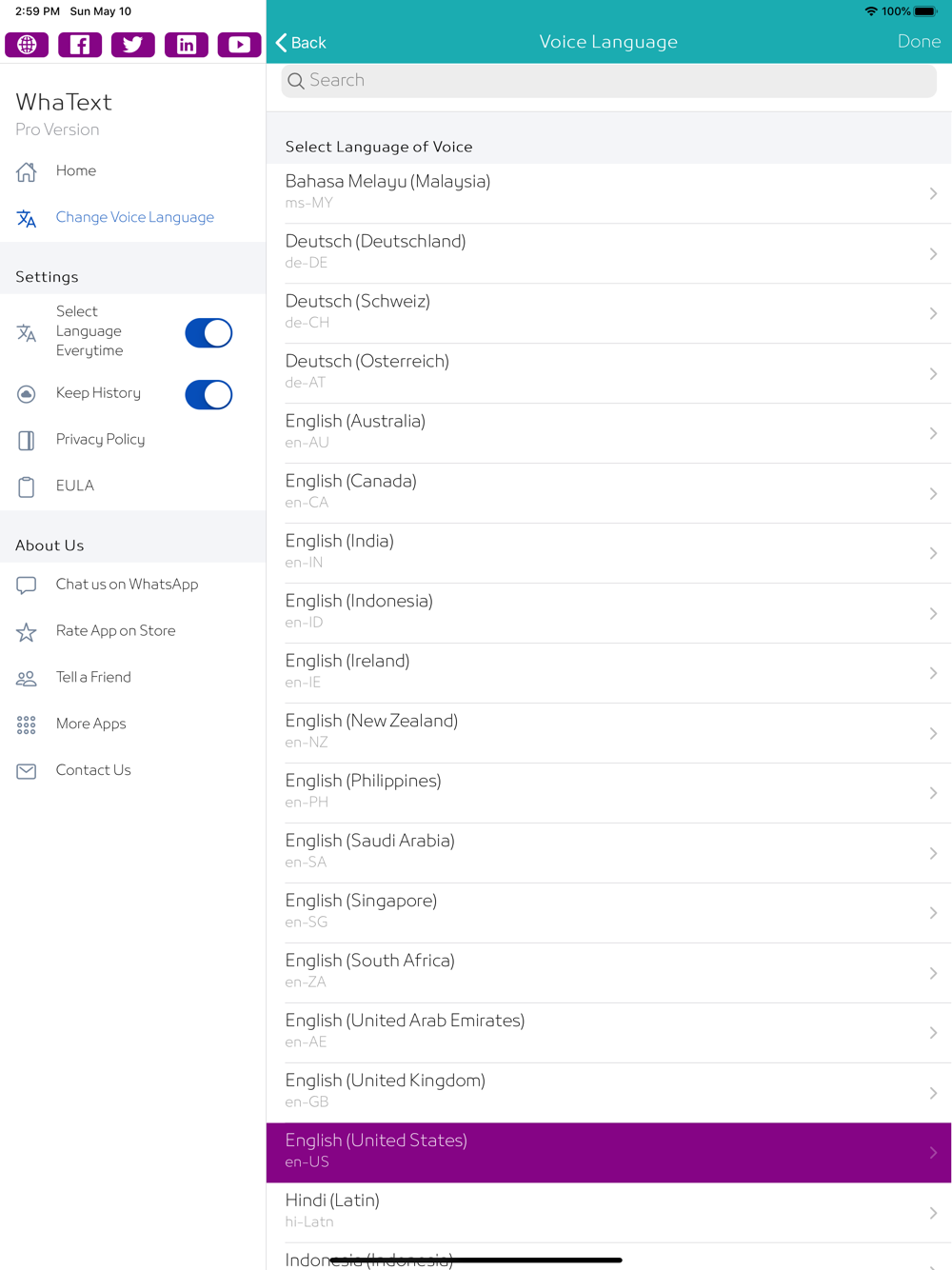
Task: Select English (Singapore) language
Action: point(608,913)
